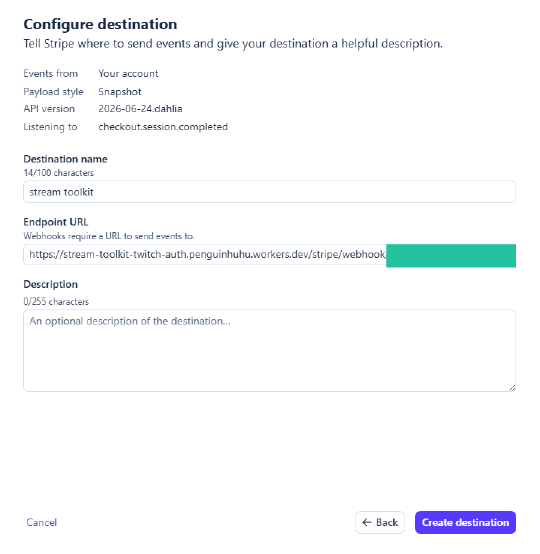Click the Destination name label
540x554 pixels.
click(x=65, y=159)
